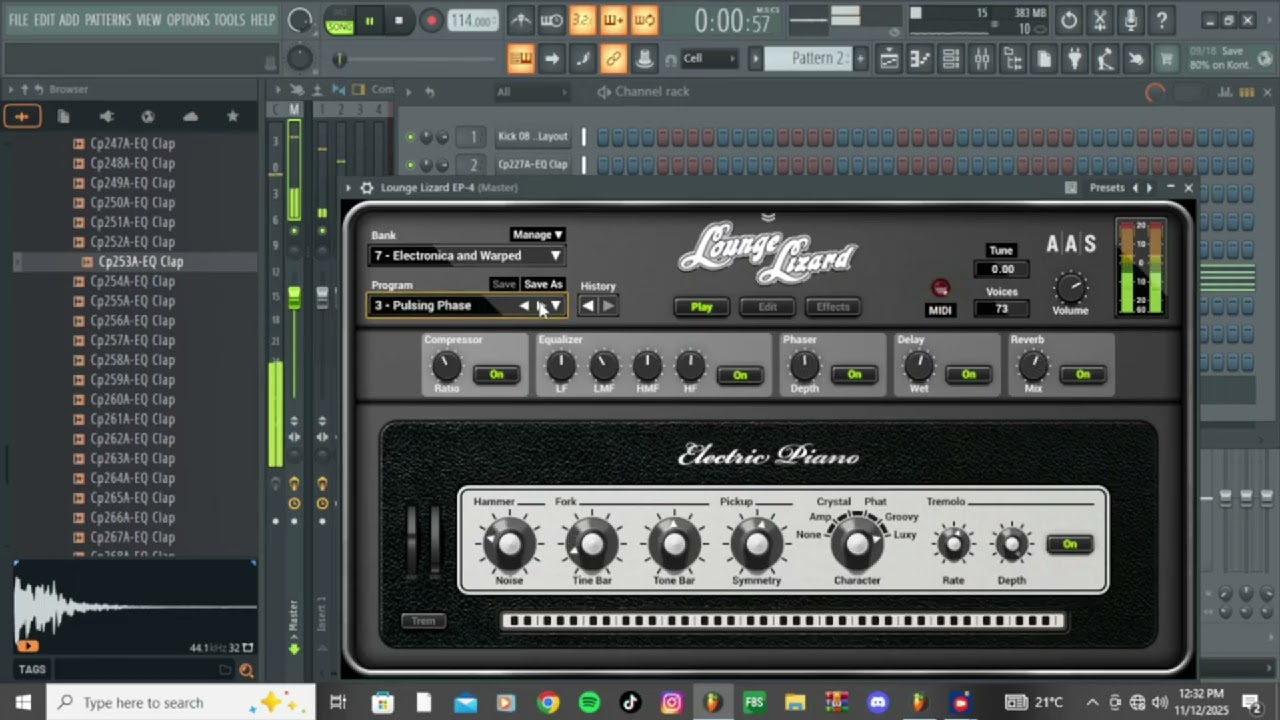This screenshot has height=720, width=1280.
Task: Open the ADD menu
Action: click(x=69, y=20)
